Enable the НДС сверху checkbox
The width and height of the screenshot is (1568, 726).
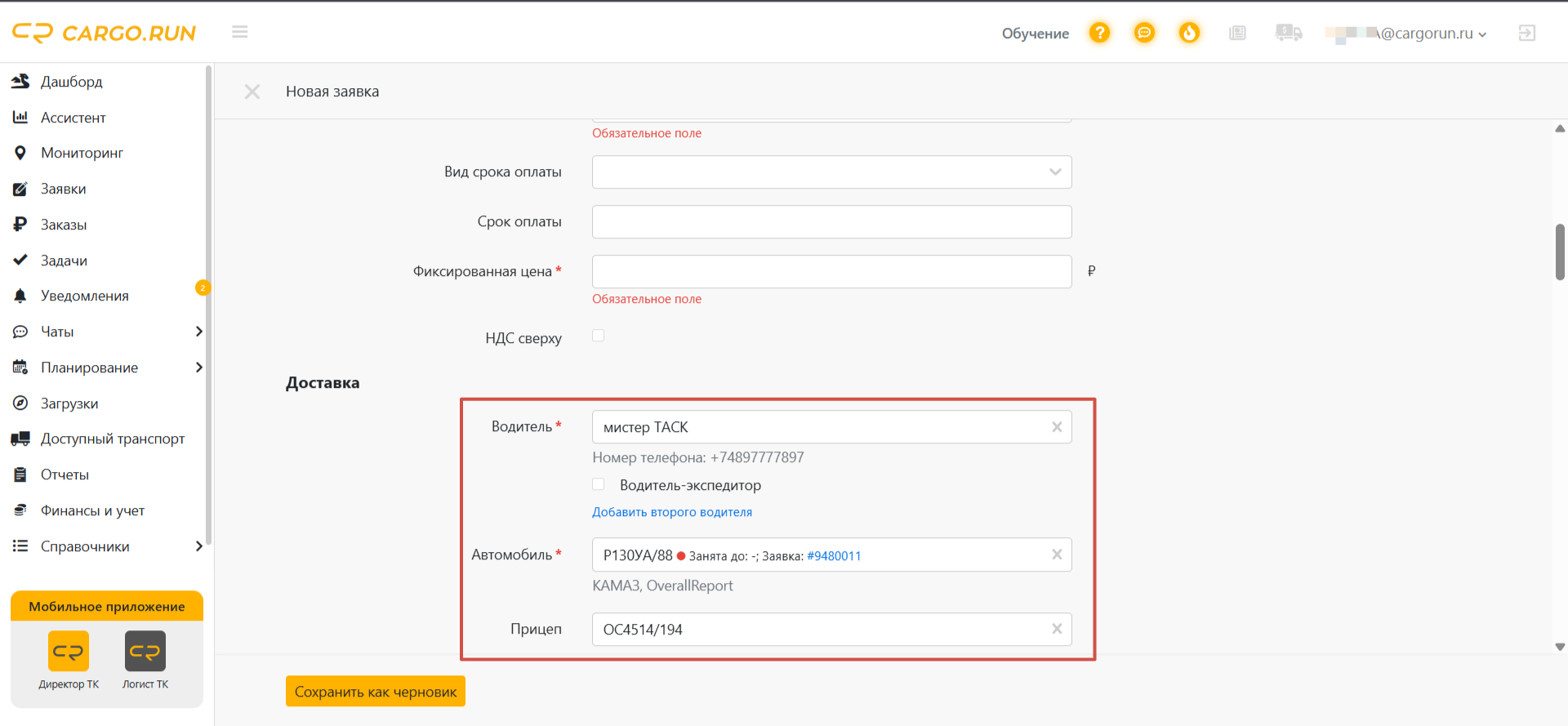coord(599,336)
